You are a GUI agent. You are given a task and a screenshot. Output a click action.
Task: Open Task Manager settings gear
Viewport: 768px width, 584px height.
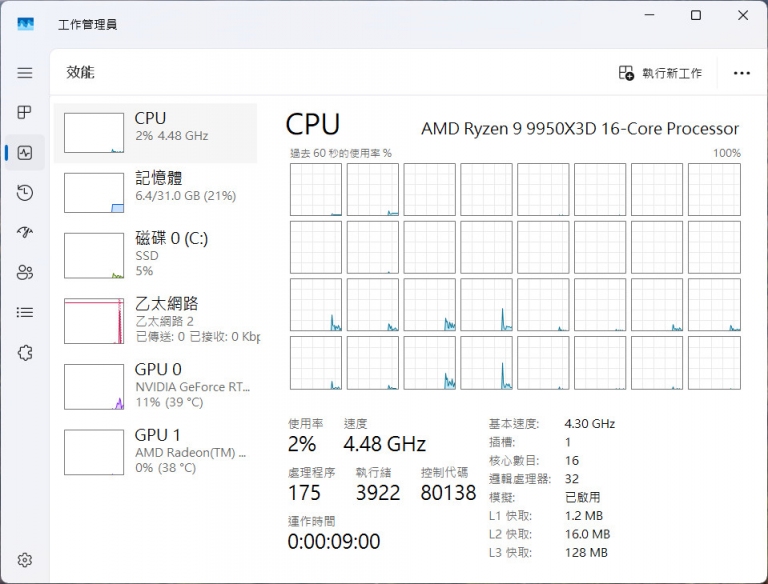click(x=25, y=560)
